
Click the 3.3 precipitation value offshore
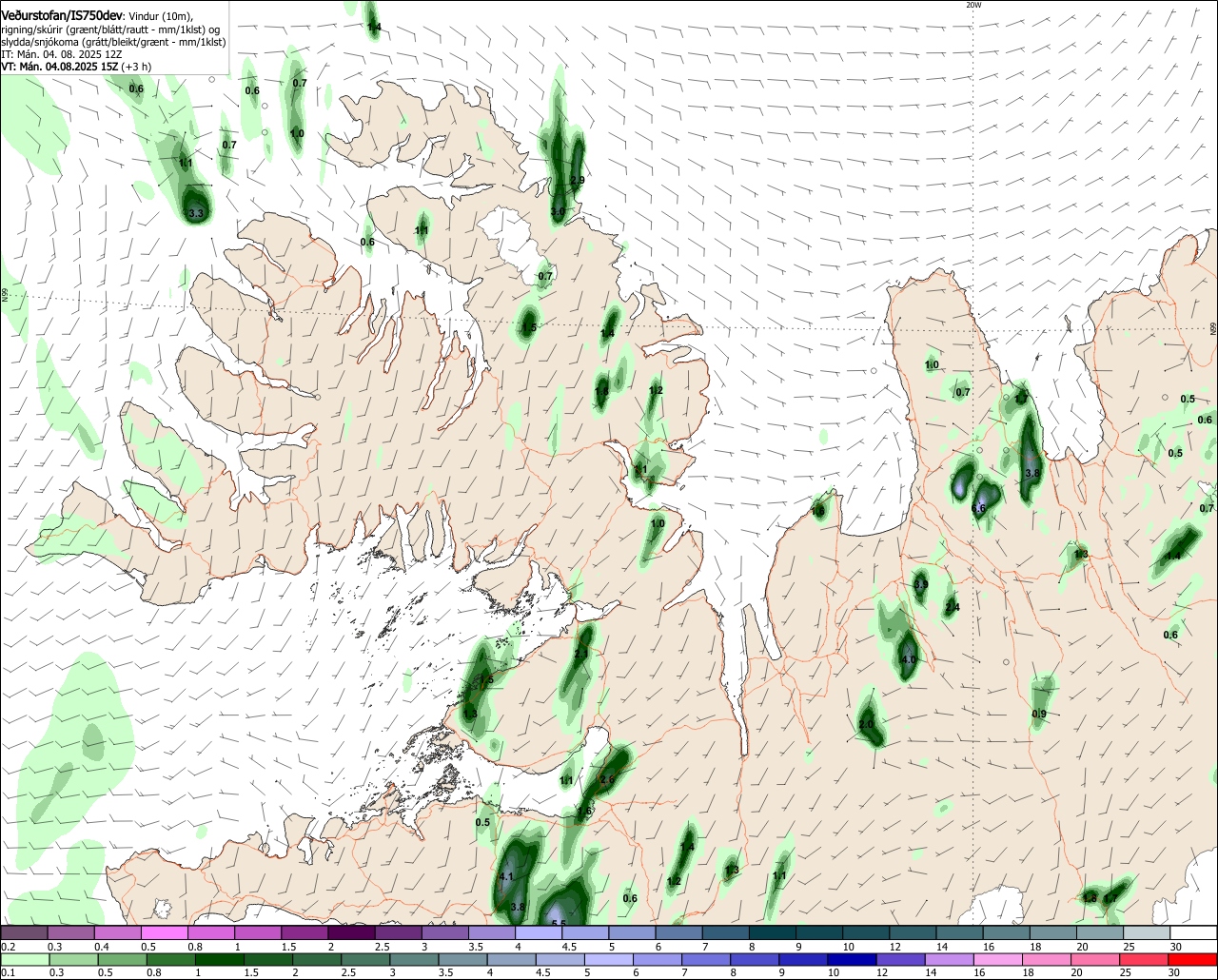[x=197, y=214]
